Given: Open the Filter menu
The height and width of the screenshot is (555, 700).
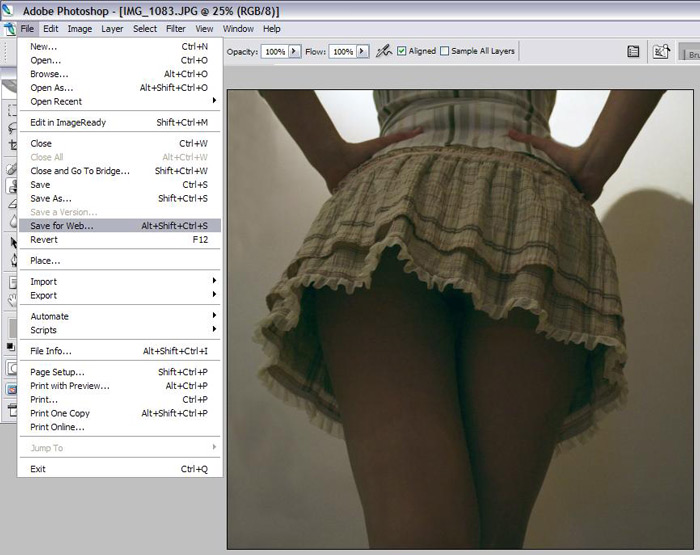Looking at the screenshot, I should [176, 29].
